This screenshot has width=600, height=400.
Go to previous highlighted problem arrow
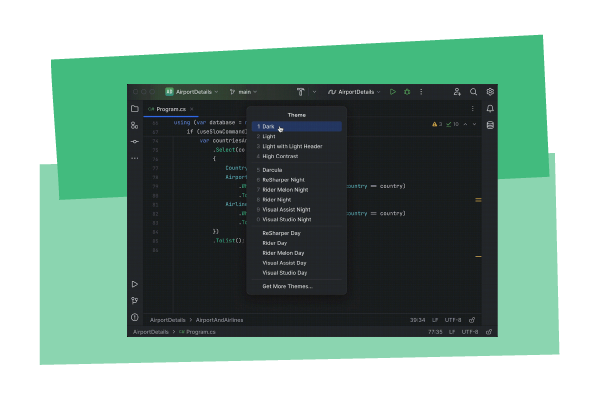tap(465, 124)
